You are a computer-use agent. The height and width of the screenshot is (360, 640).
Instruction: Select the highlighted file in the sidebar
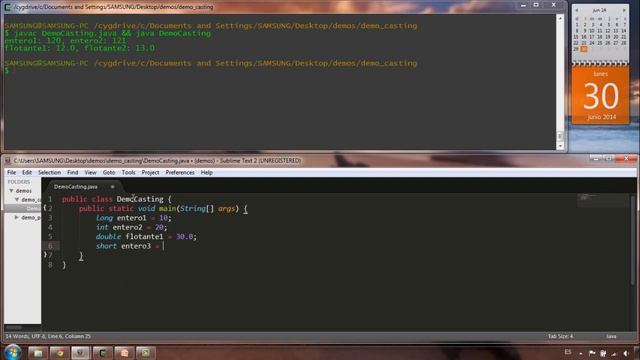[x=22, y=209]
